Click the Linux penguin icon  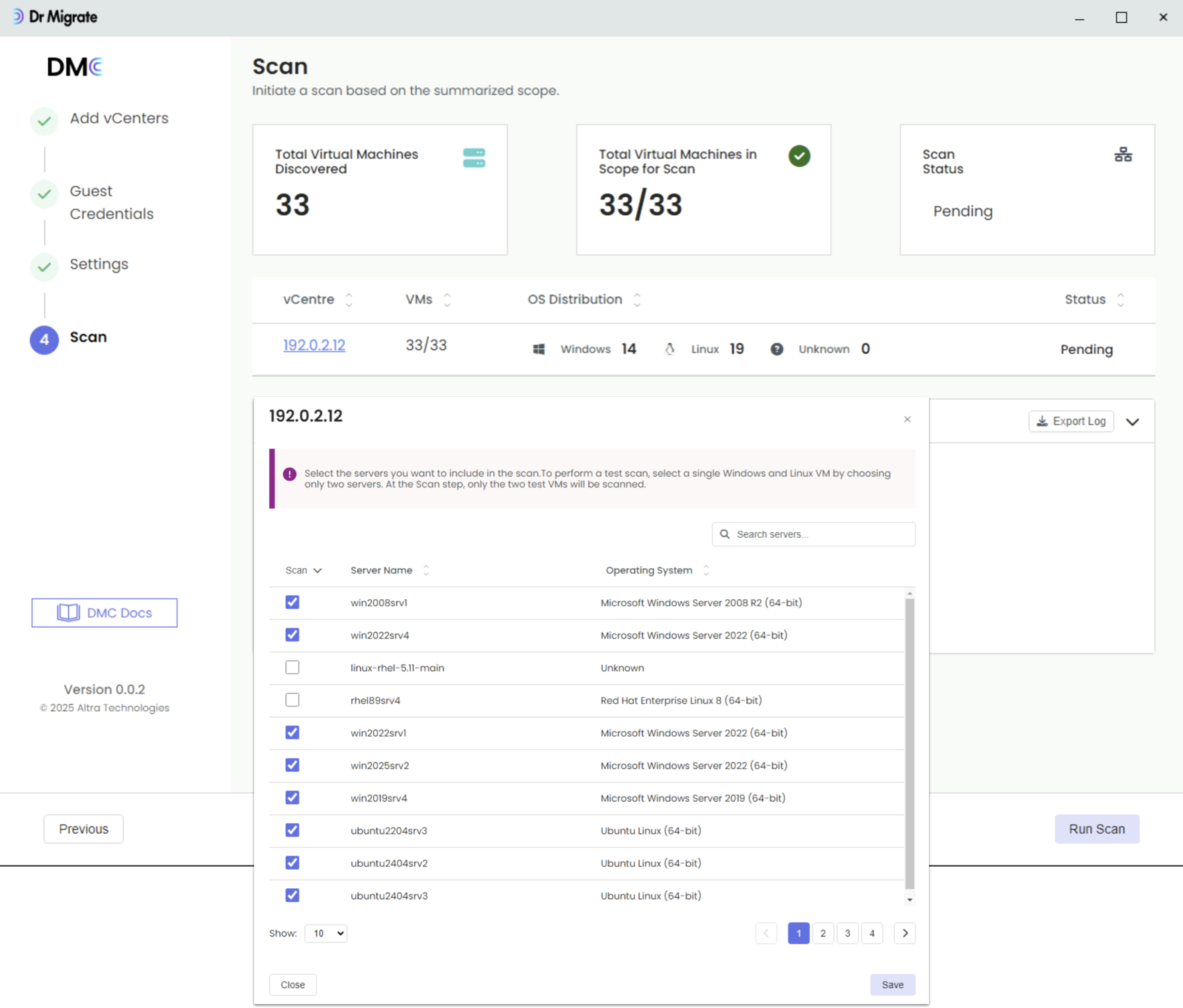pos(670,349)
